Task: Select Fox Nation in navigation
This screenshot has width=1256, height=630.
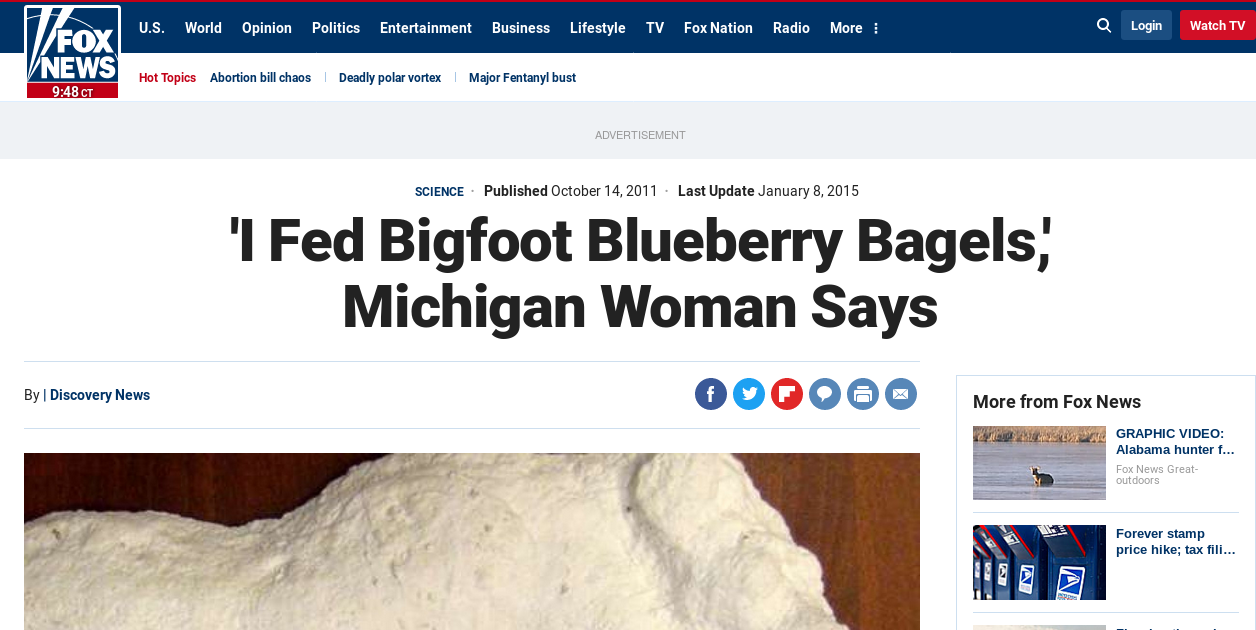Action: pyautogui.click(x=718, y=28)
